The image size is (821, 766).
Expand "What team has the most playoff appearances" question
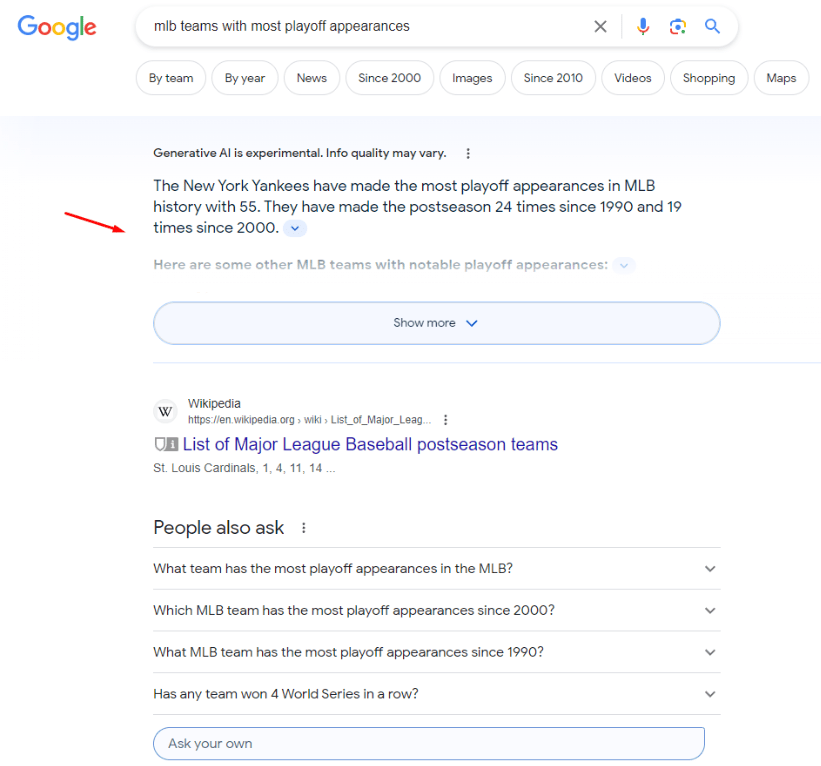(436, 569)
